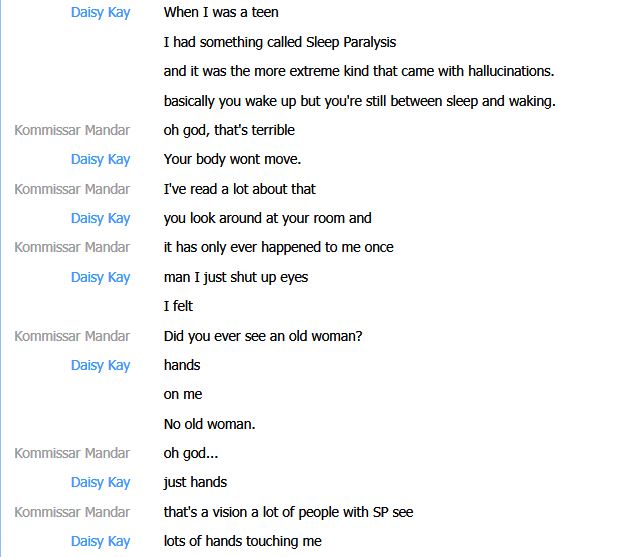Screen dimensions: 639x557
Task: Select the message "I had something called Sleep Paralysis"
Action: point(280,42)
